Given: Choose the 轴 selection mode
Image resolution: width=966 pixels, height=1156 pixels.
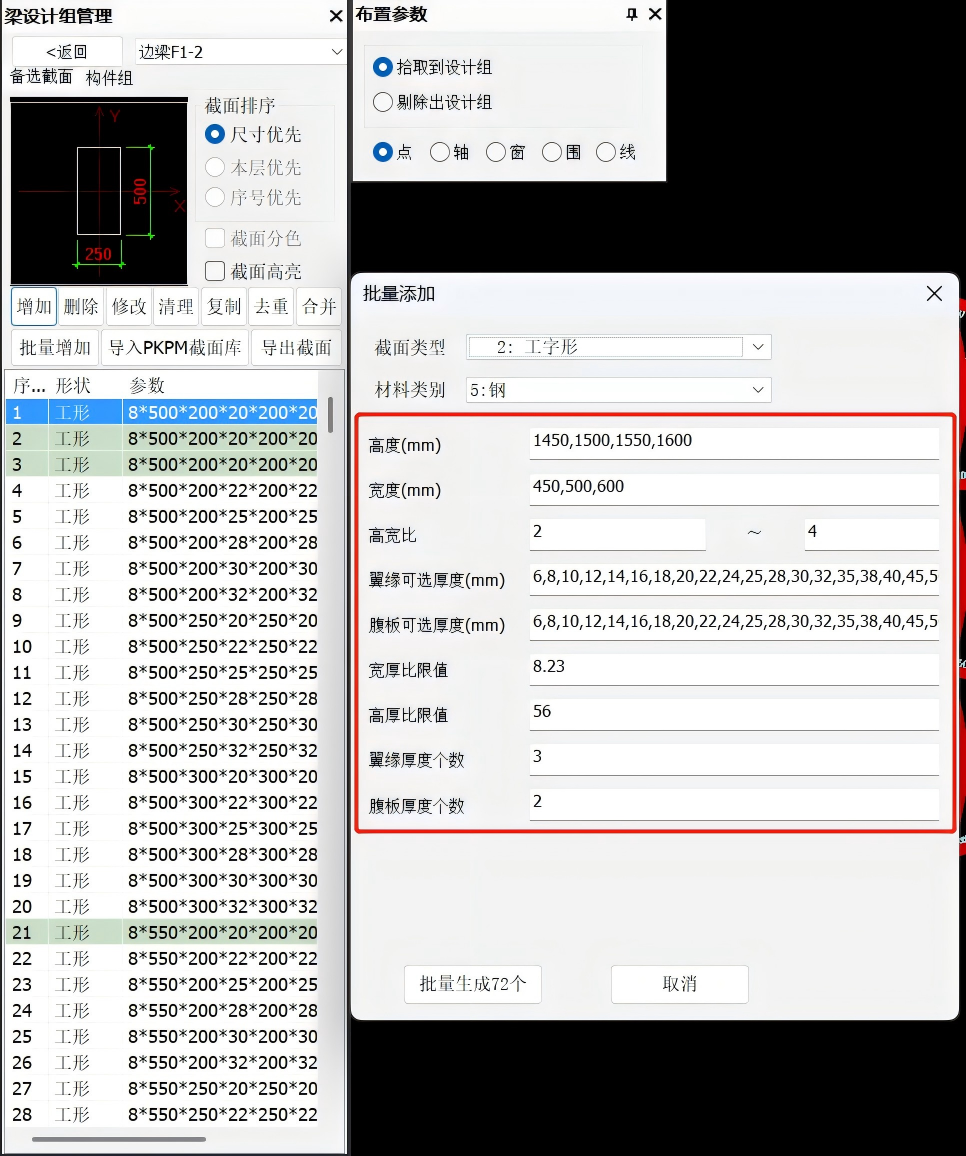Looking at the screenshot, I should click(x=440, y=152).
